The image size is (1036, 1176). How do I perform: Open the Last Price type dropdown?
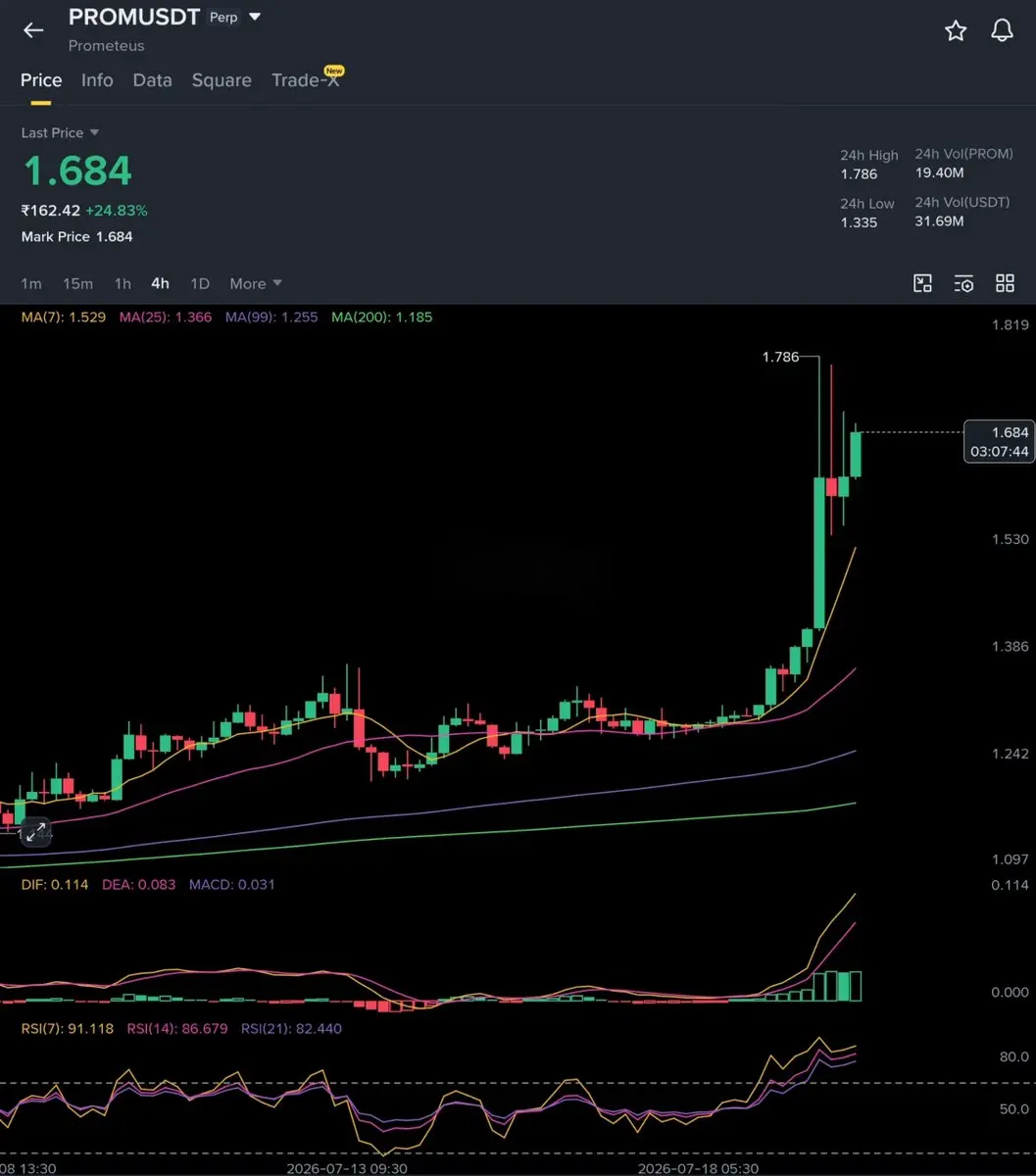[61, 132]
